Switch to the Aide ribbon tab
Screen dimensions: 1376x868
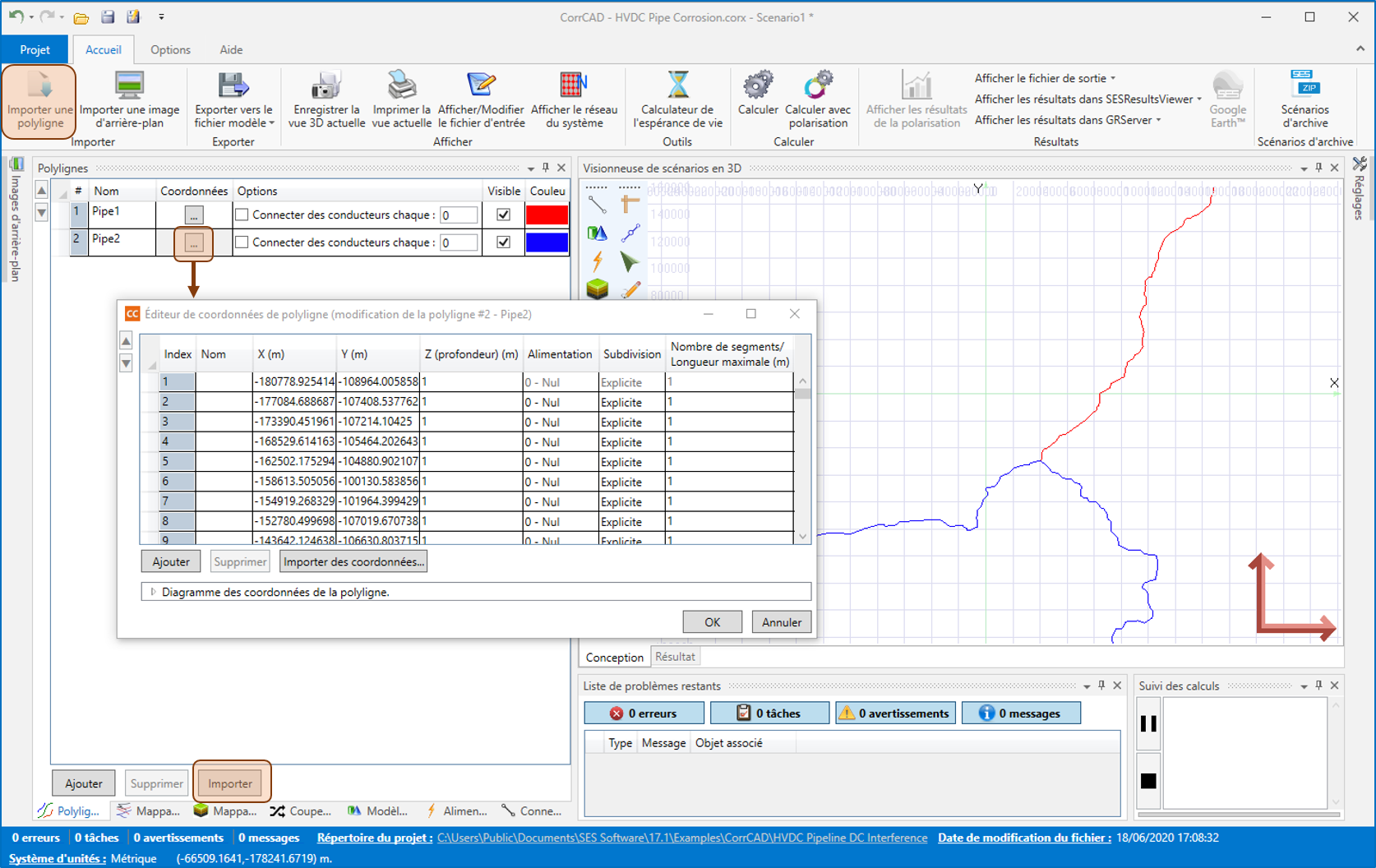[x=231, y=49]
